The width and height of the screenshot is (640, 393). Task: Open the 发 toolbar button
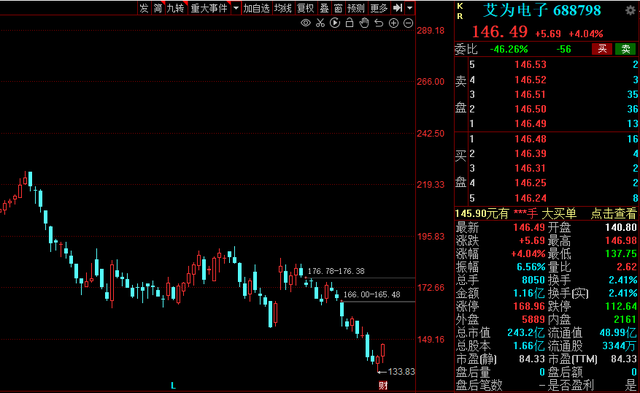click(x=144, y=8)
